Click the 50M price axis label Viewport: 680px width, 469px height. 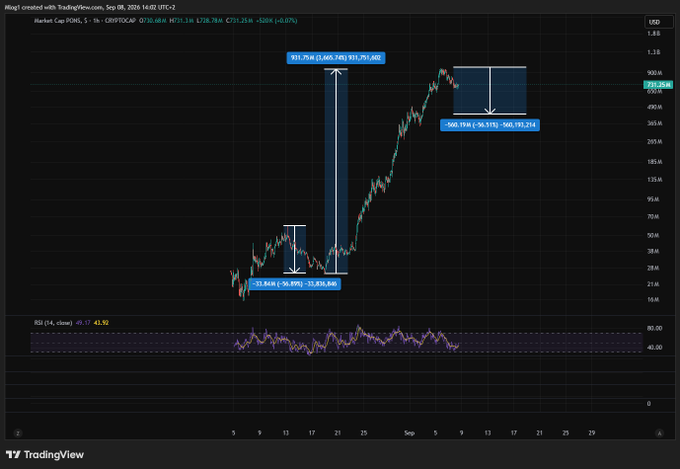tap(653, 236)
